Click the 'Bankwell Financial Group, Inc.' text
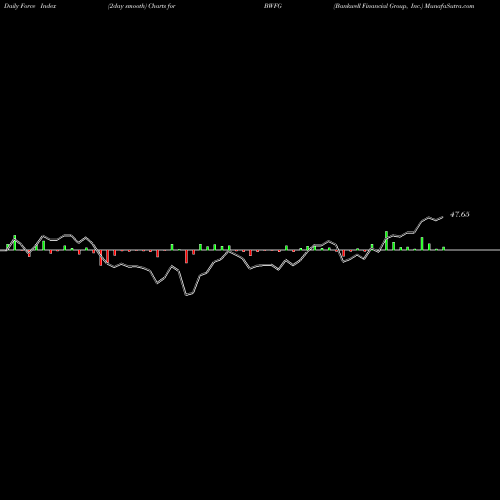The height and width of the screenshot is (500, 500). [378, 6]
